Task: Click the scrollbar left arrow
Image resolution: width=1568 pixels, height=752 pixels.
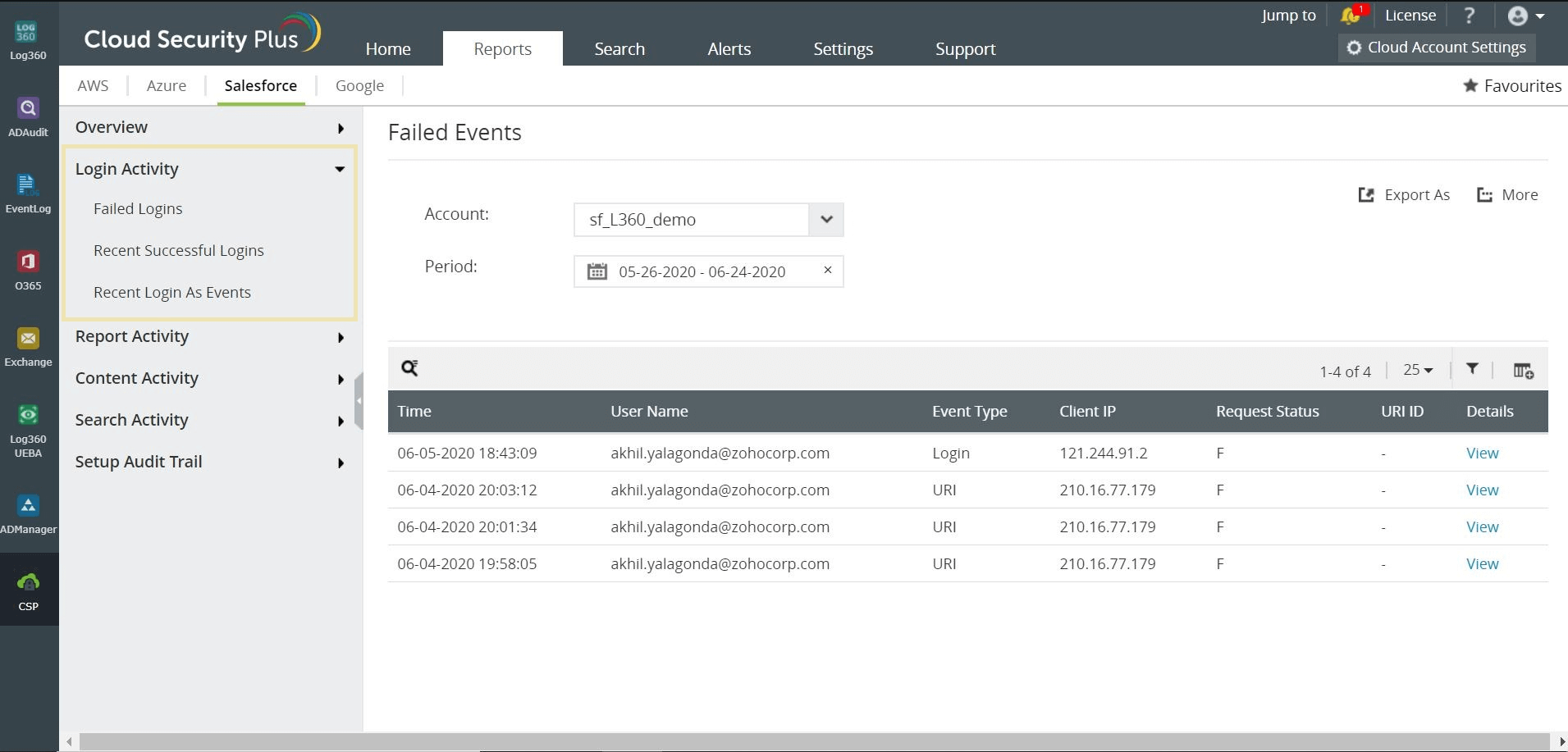Action: [70, 741]
